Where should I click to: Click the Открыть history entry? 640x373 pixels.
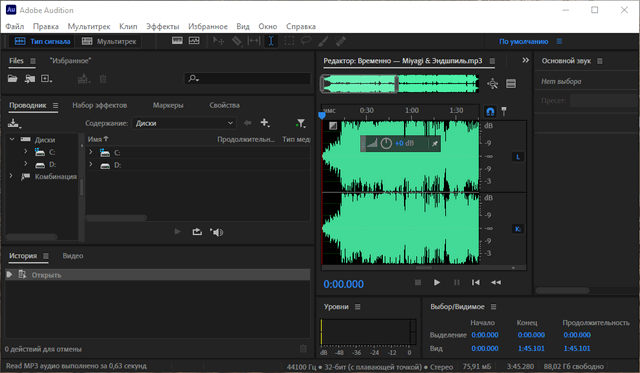(158, 275)
